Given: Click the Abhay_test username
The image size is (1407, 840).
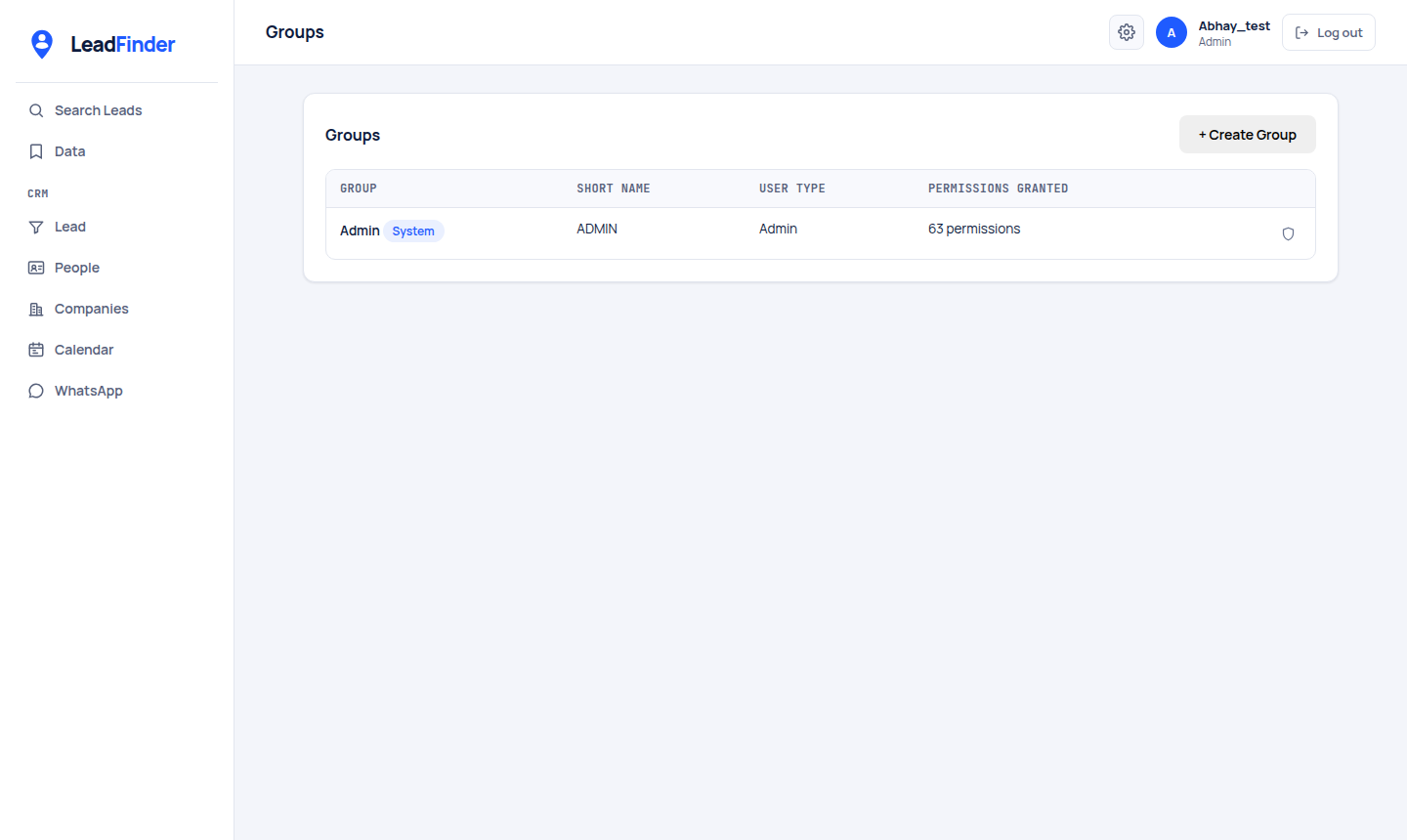Looking at the screenshot, I should point(1234,26).
